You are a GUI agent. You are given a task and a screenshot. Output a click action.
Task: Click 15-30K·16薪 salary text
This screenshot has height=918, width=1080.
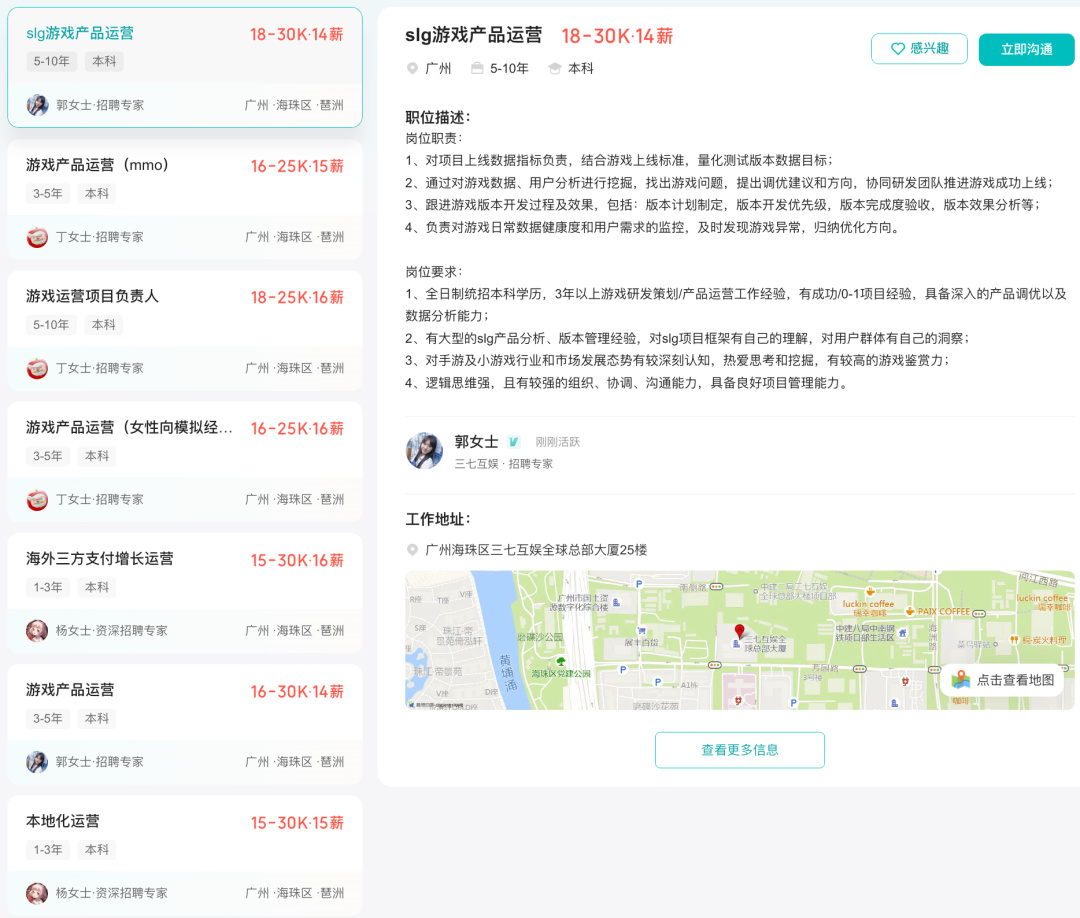point(297,561)
